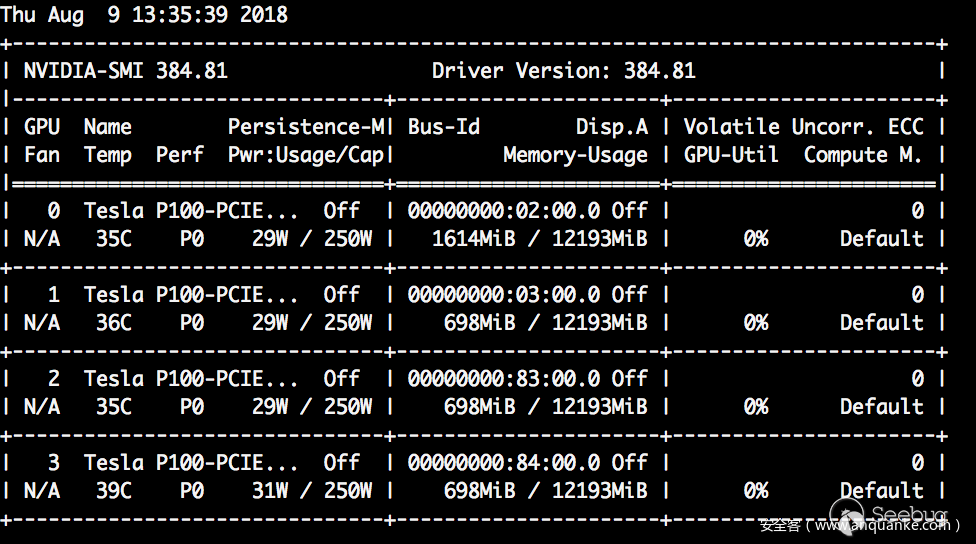This screenshot has height=544, width=976.
Task: Click the Compute M. column header
Action: (862, 155)
